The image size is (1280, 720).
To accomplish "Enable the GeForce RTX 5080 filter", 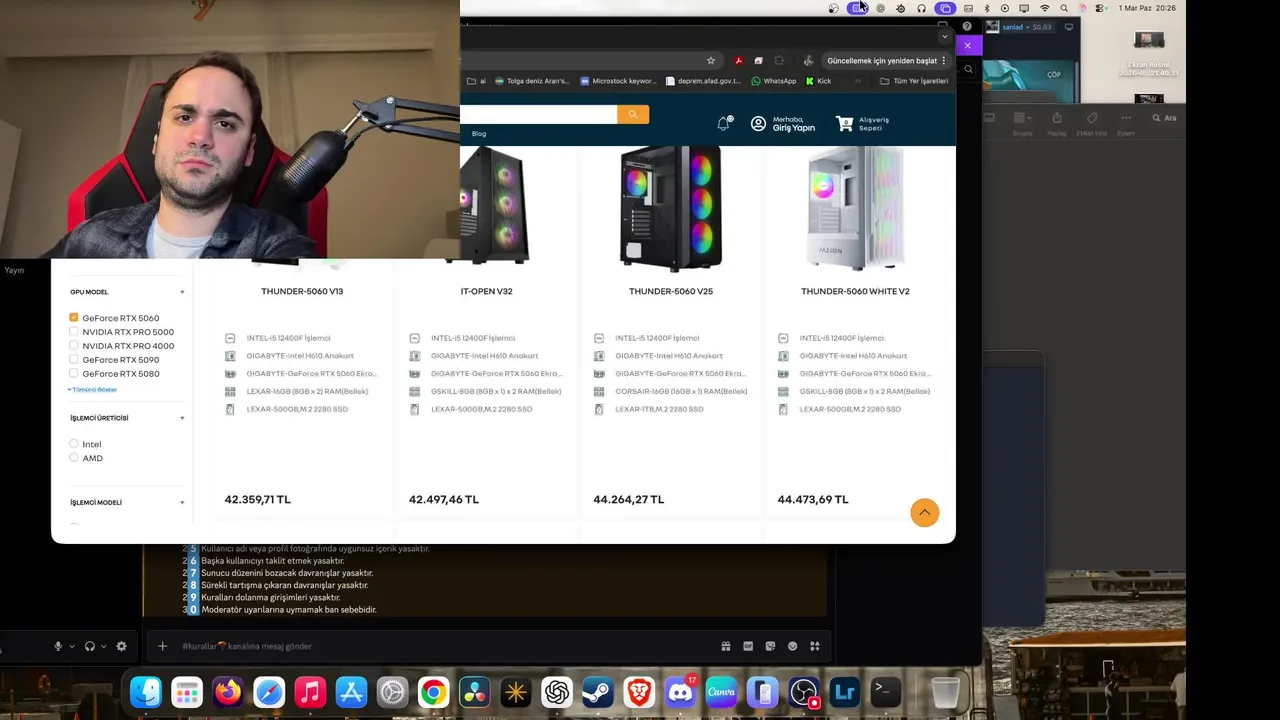I will tap(74, 374).
